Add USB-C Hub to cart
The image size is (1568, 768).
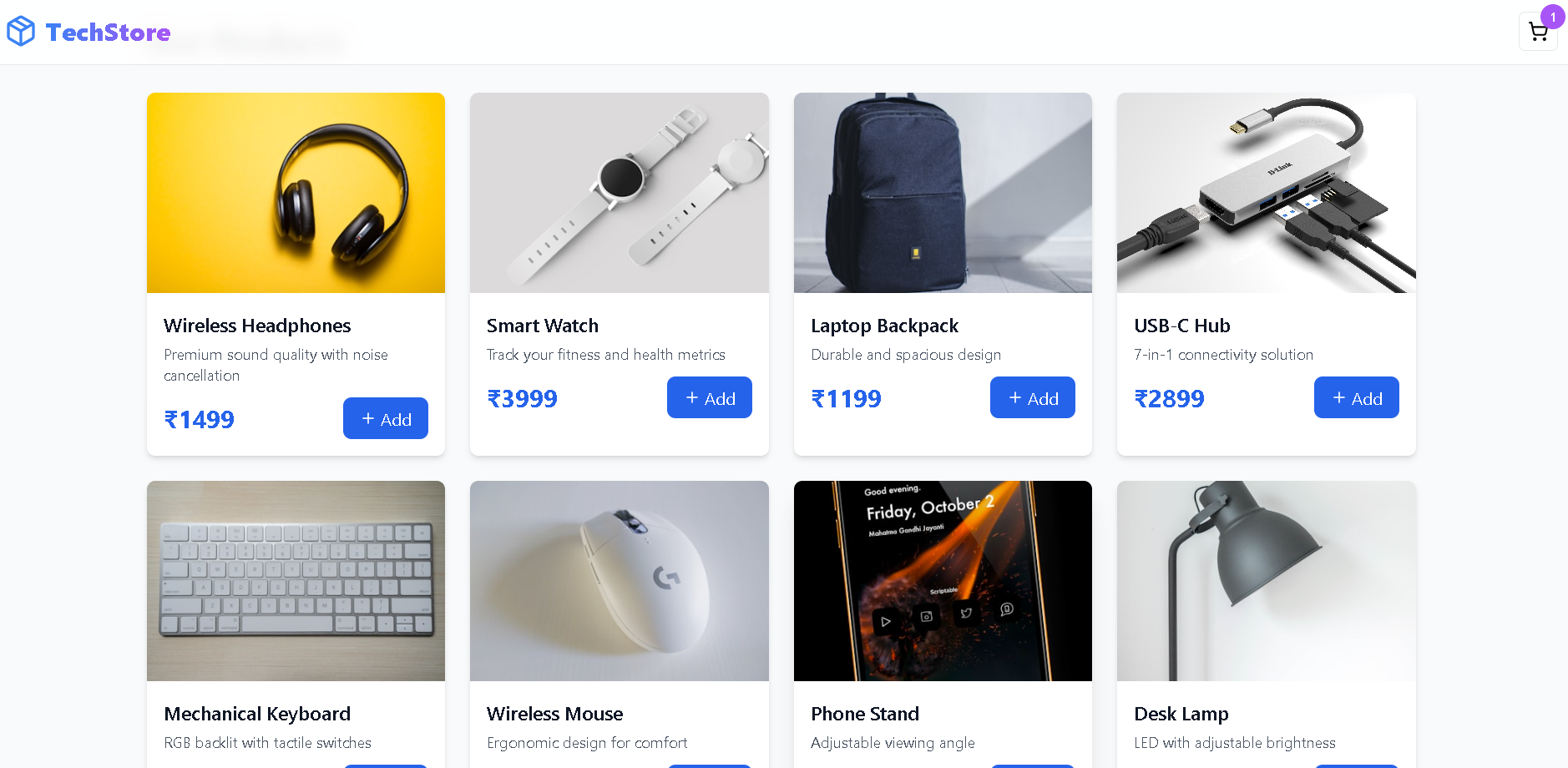(1357, 397)
